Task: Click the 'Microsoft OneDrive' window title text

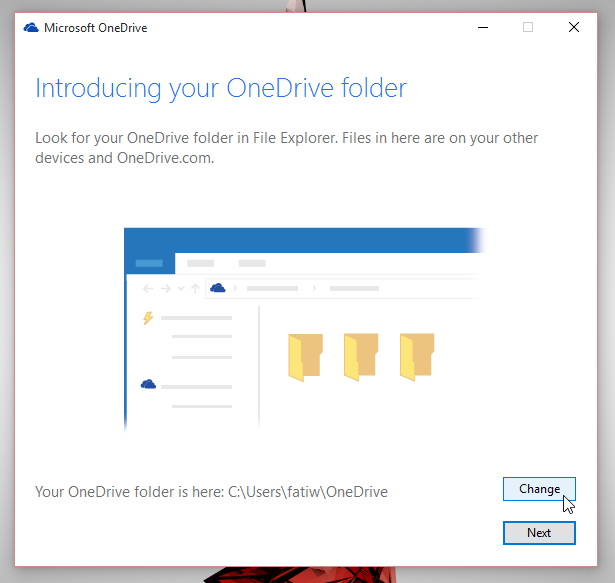Action: pos(96,28)
